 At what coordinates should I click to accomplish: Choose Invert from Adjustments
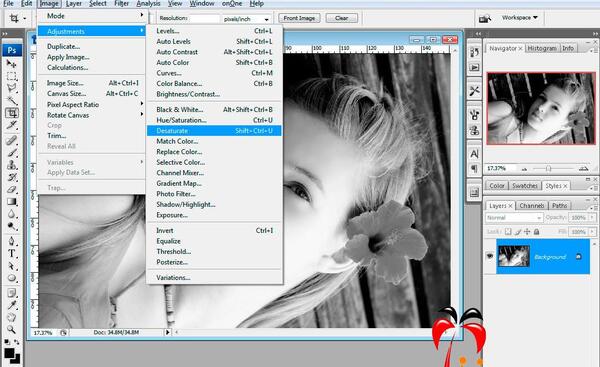pyautogui.click(x=214, y=230)
